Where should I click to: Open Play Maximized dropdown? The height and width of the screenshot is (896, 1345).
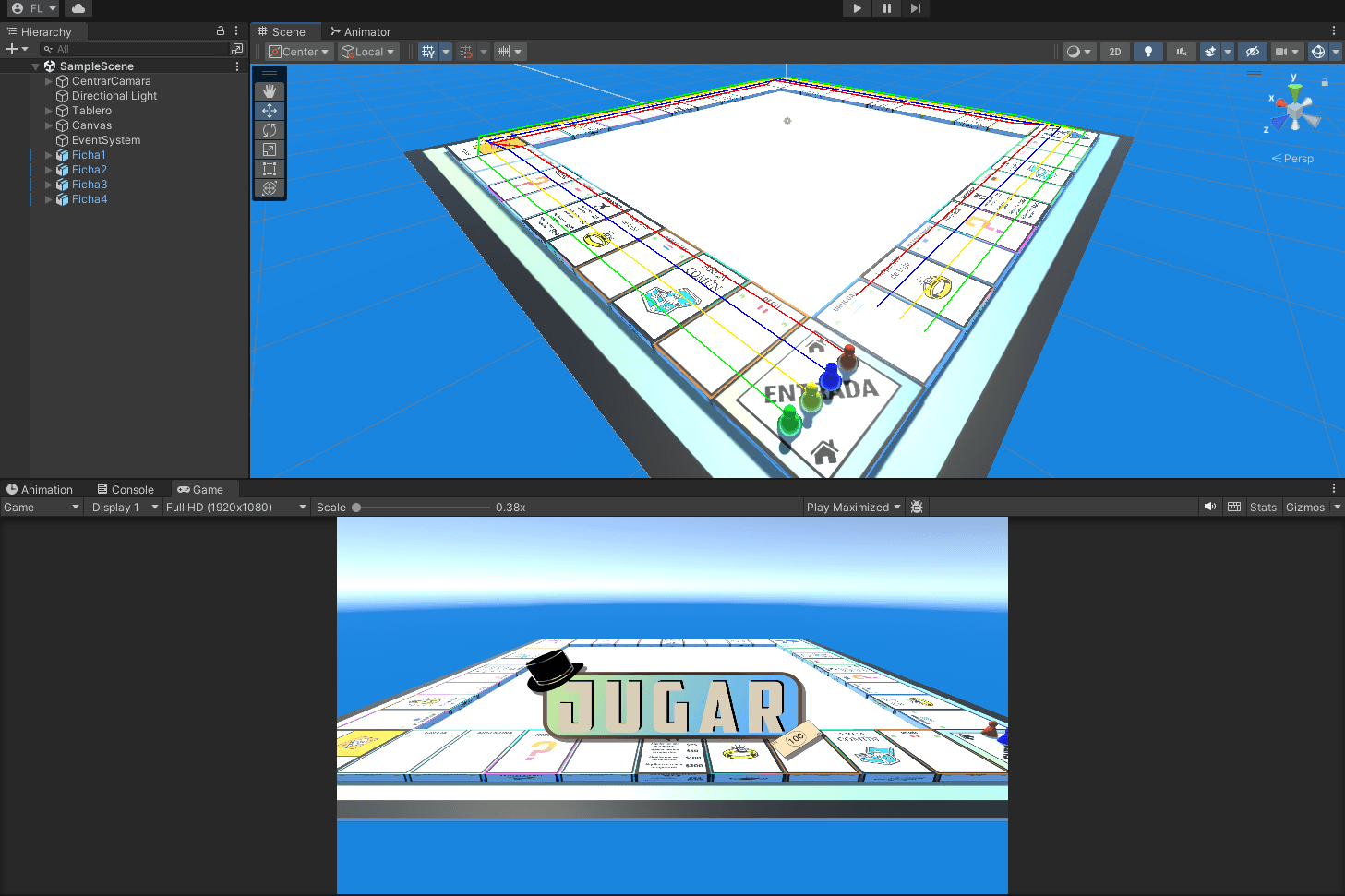point(853,508)
